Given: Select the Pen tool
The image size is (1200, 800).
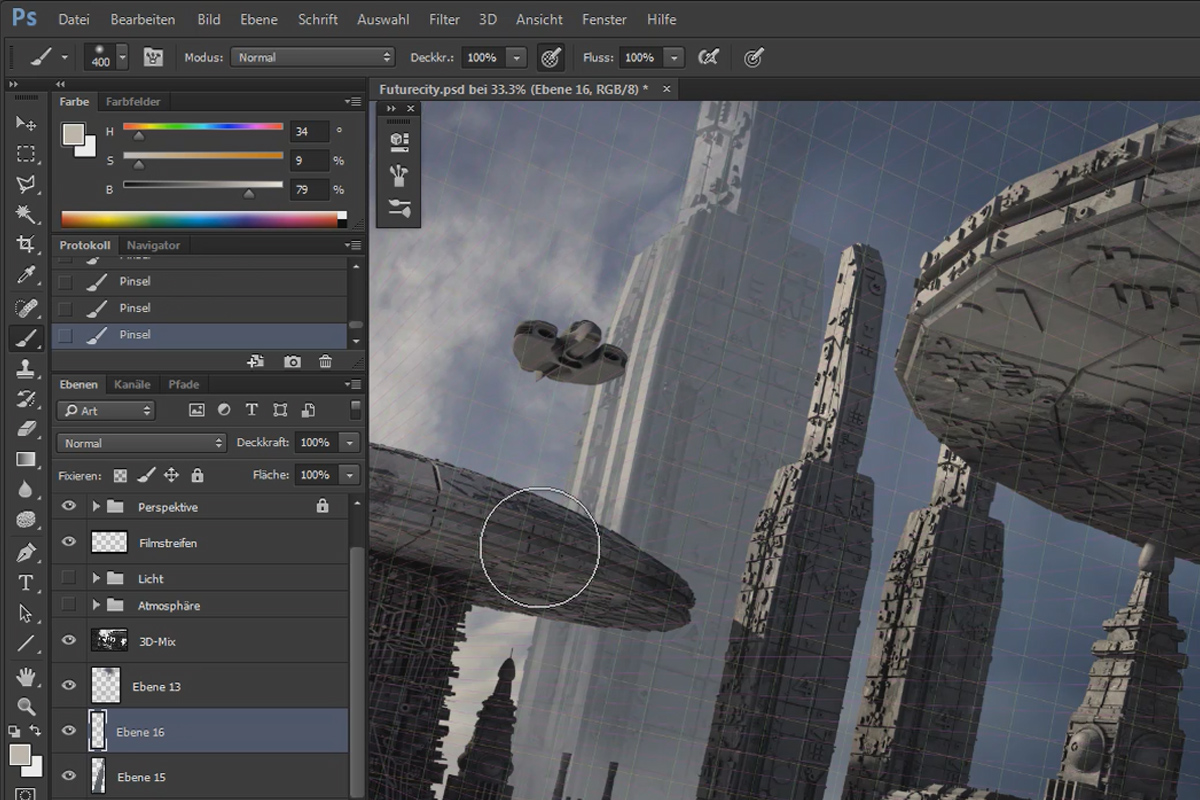Looking at the screenshot, I should 26,552.
